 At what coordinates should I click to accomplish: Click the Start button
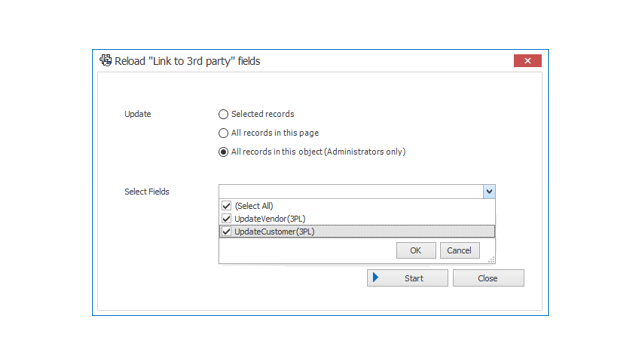407,278
